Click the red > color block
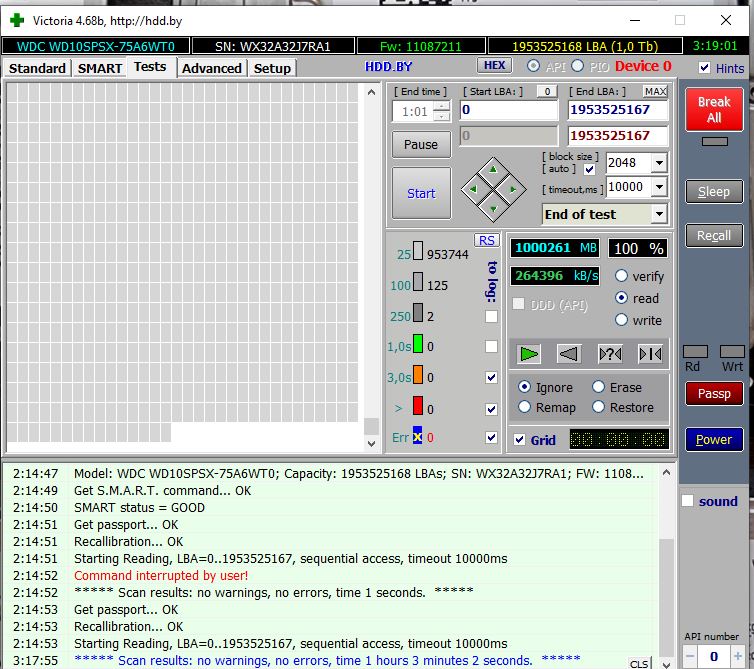 point(418,405)
